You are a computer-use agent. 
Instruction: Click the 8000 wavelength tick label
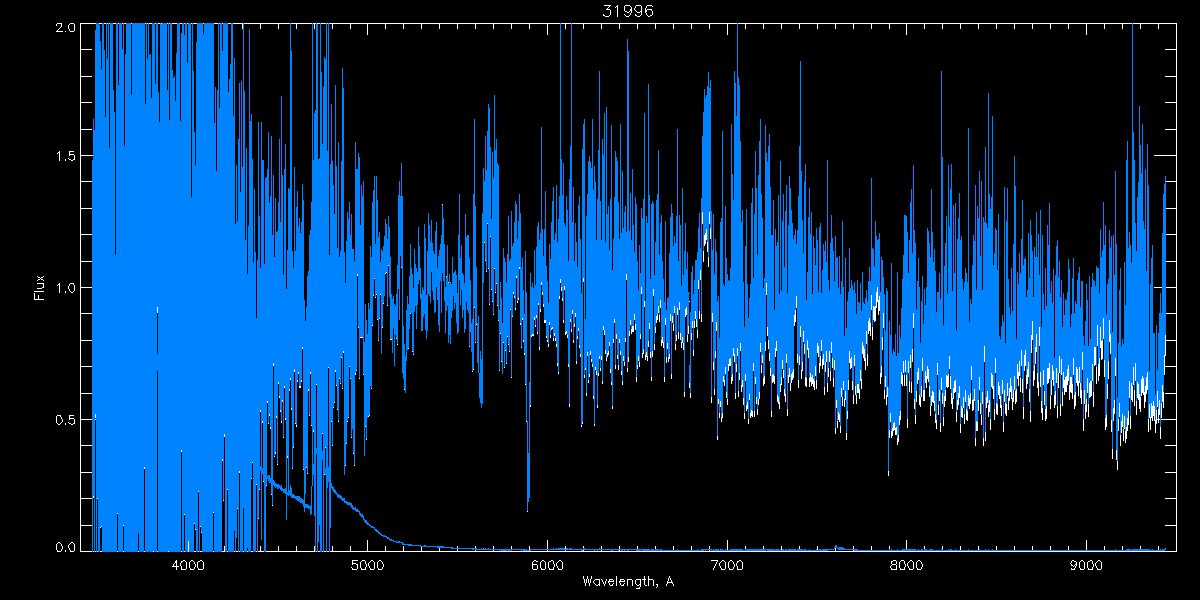pyautogui.click(x=907, y=565)
